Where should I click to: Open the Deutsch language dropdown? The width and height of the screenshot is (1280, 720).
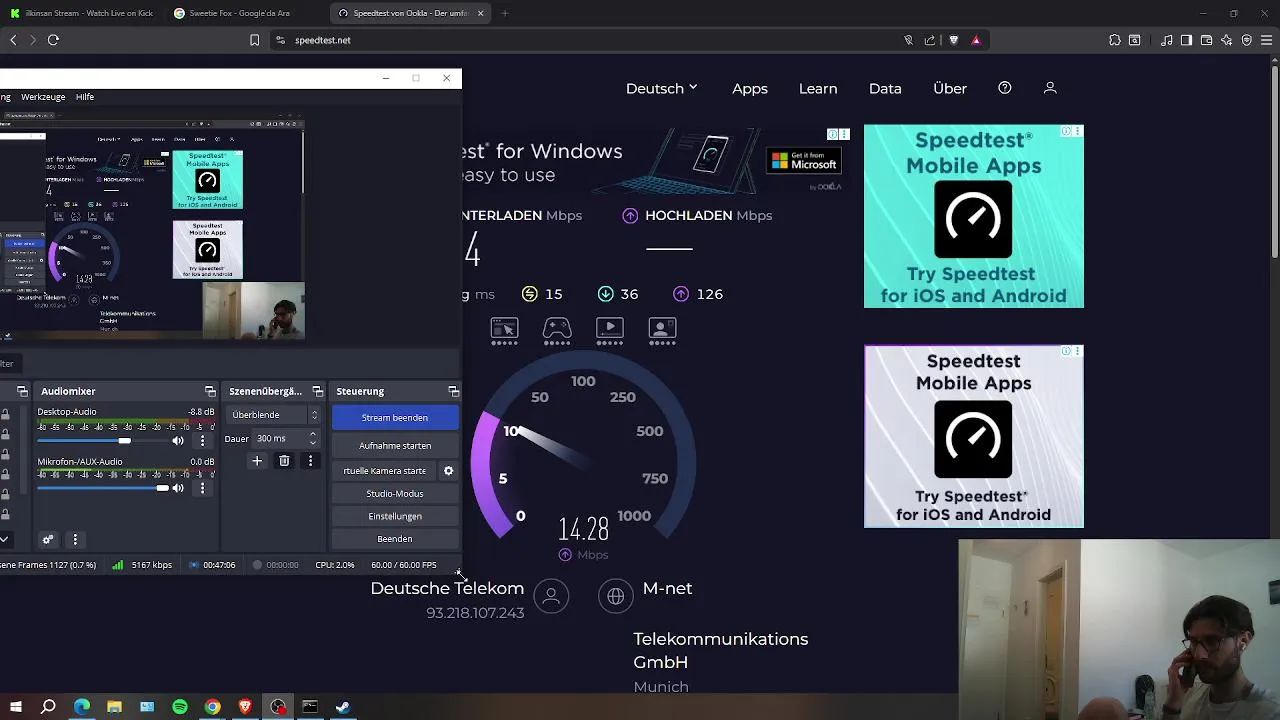[662, 88]
